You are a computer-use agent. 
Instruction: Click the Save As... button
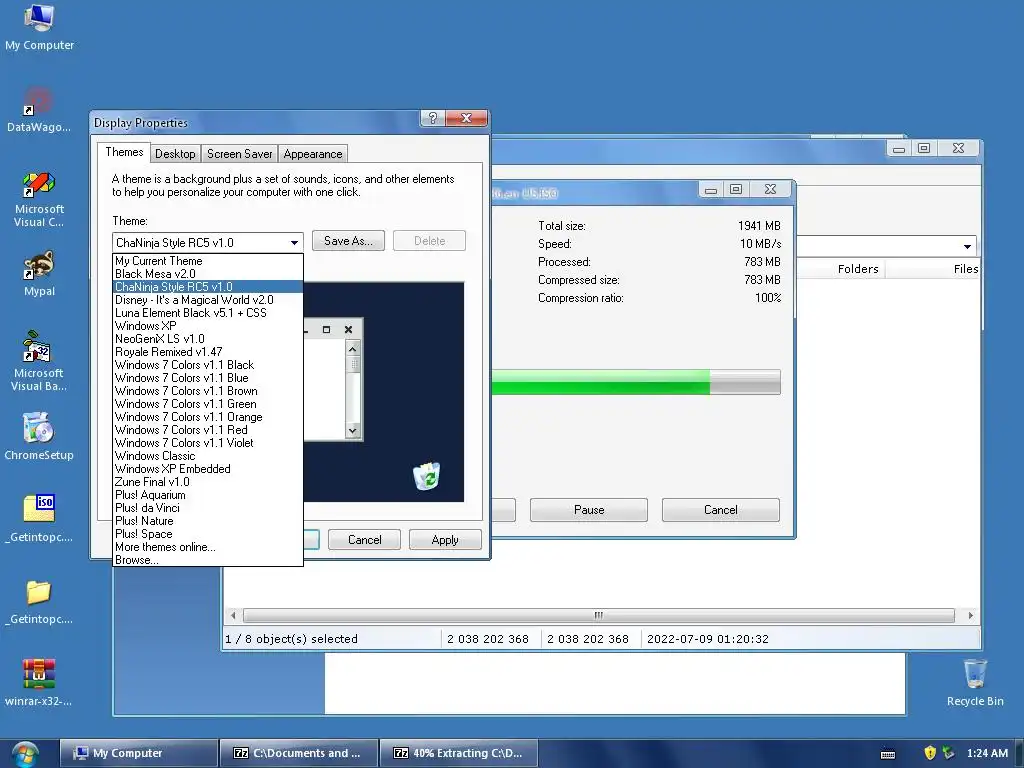[348, 241]
